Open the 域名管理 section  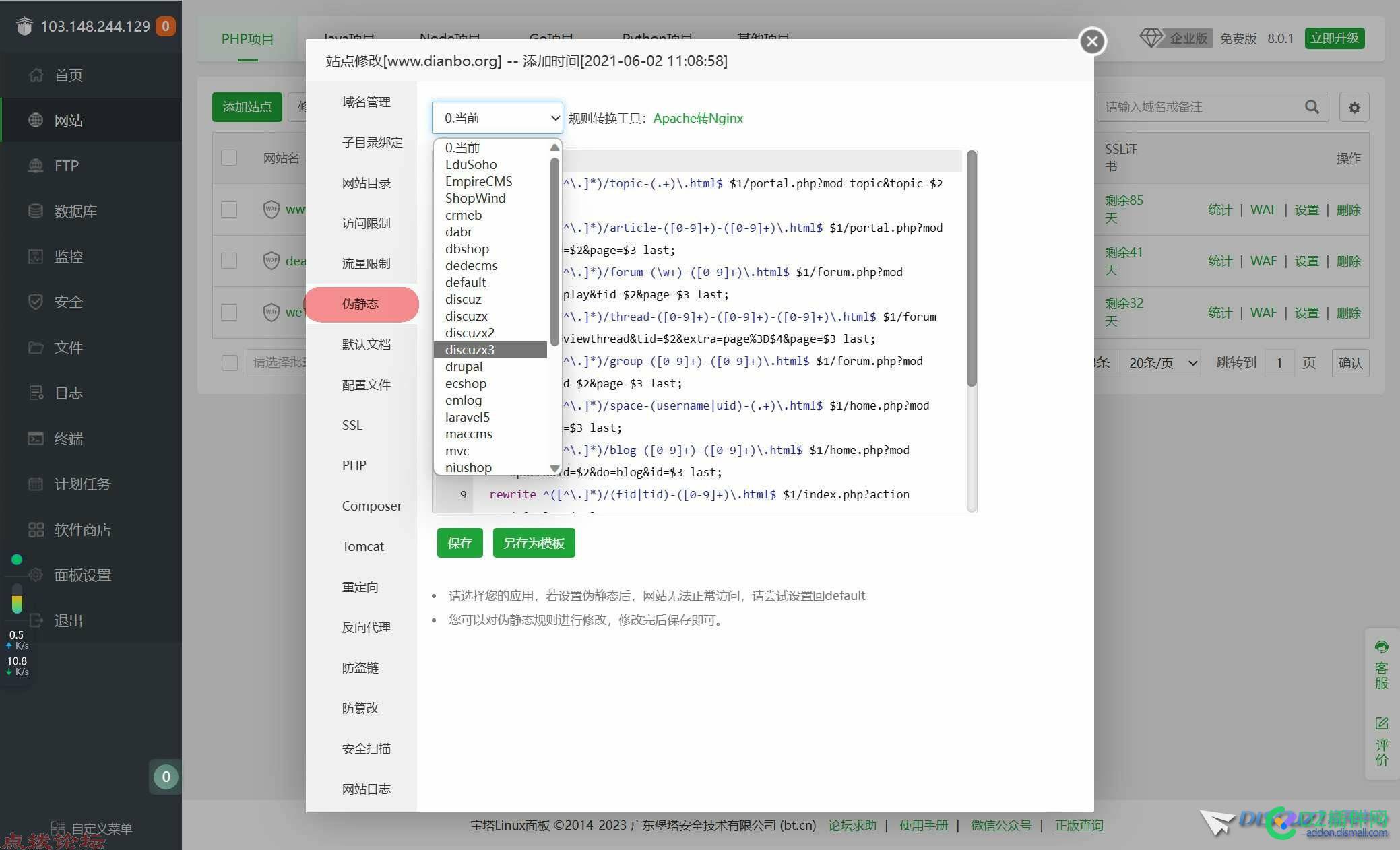point(366,102)
